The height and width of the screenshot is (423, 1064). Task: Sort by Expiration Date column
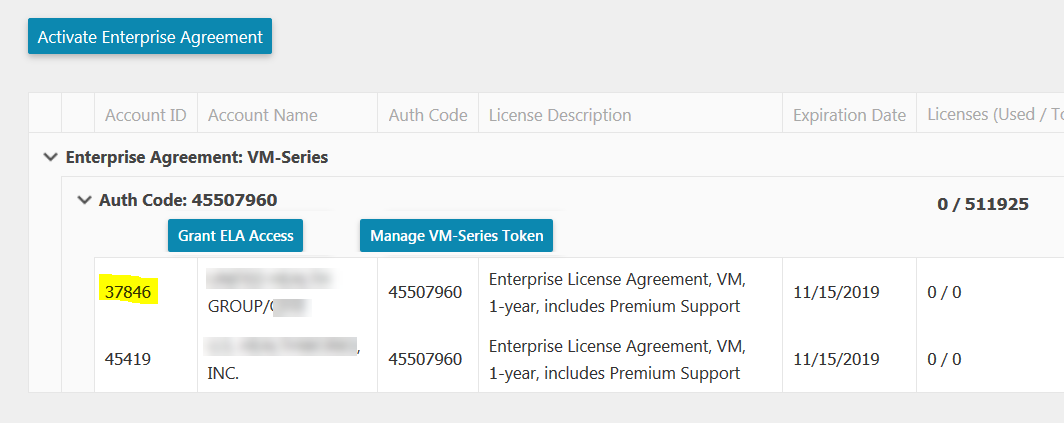coord(849,115)
